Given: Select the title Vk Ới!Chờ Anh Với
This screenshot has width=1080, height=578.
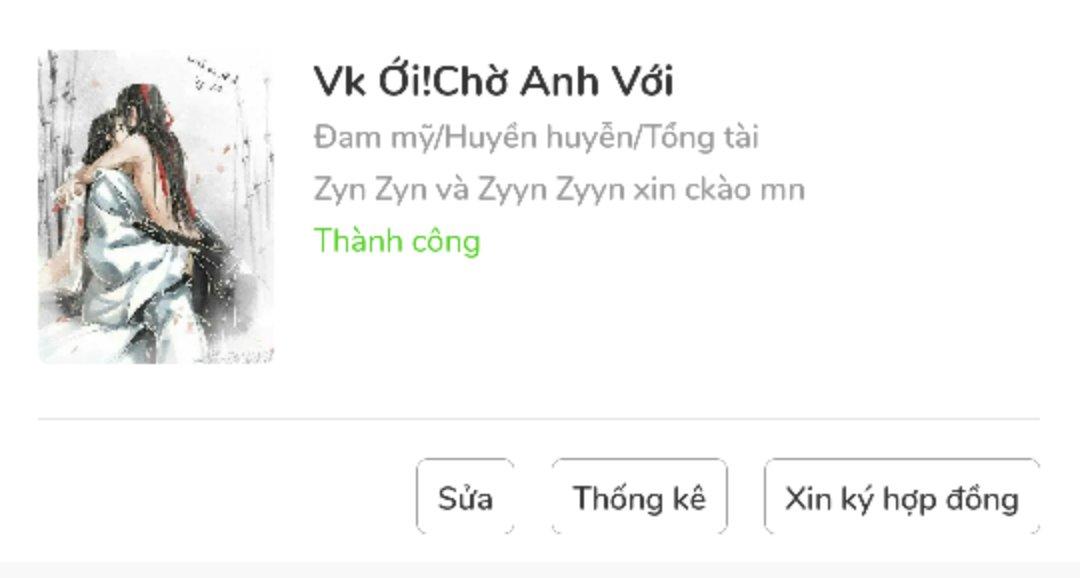Looking at the screenshot, I should coord(493,81).
